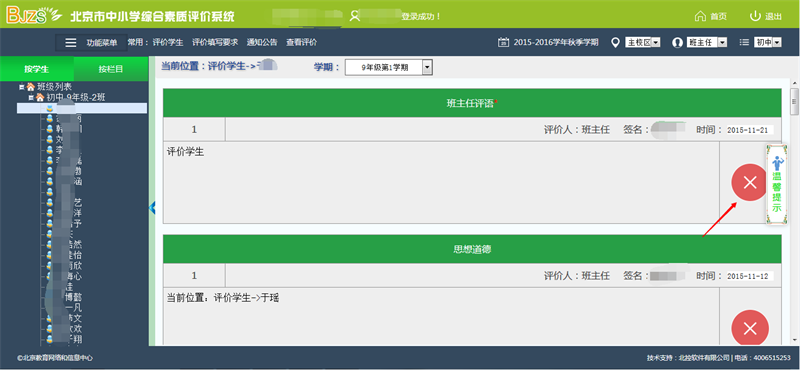Open the 通知公告 link

pos(262,43)
